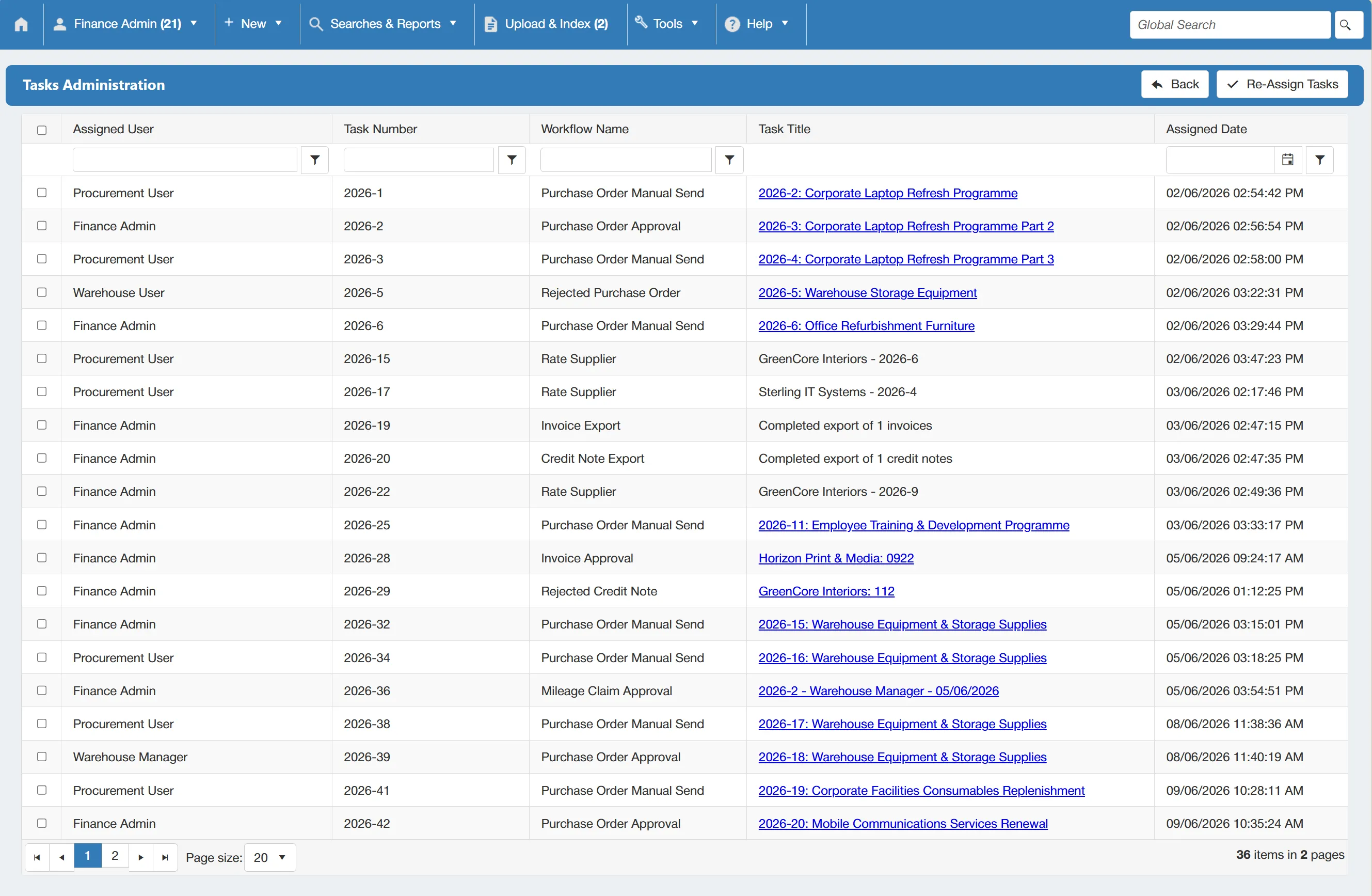Tick the checkbox for task 2026-5
Image resolution: width=1372 pixels, height=896 pixels.
41,292
